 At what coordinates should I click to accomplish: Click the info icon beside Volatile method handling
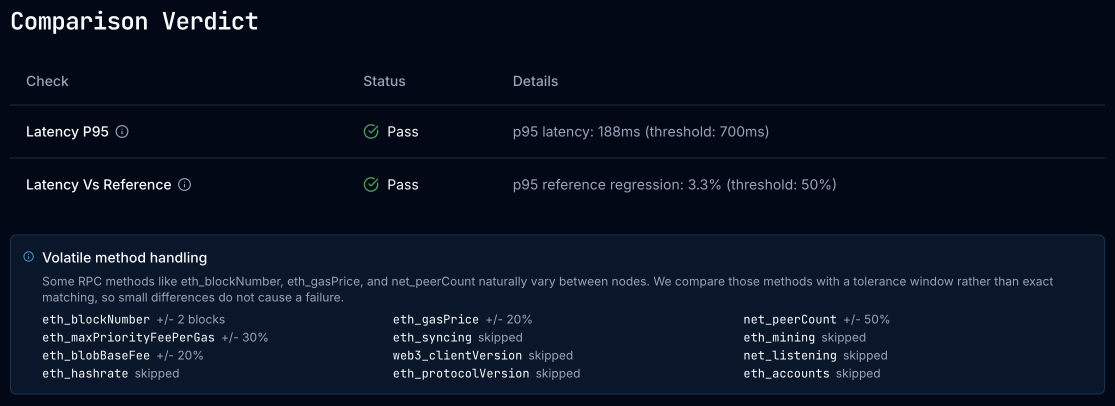pyautogui.click(x=28, y=257)
